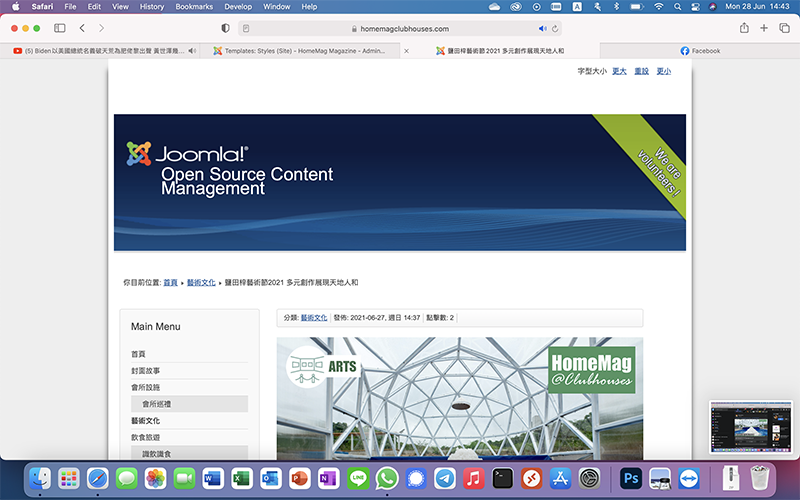Launch Photoshop from the Dock
Image resolution: width=800 pixels, height=500 pixels.
click(630, 478)
